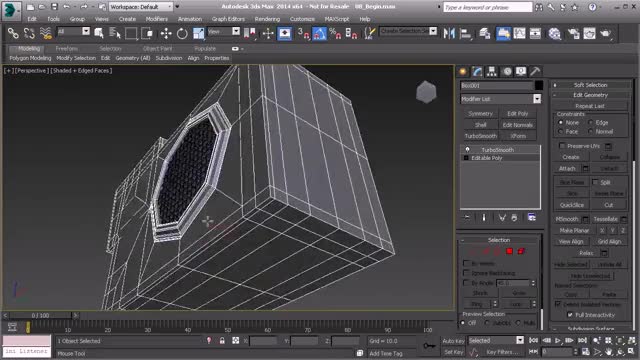Click the Render Production teapot icon
Viewport: 640px width, 360px height.
point(606,33)
